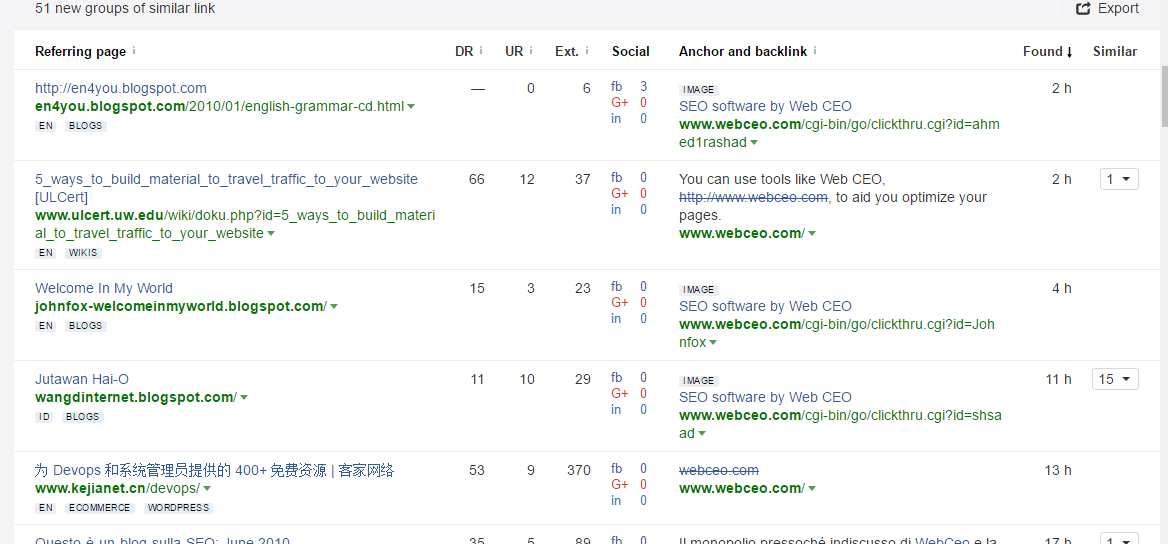Click the UR column header
This screenshot has height=544, width=1168.
[514, 51]
